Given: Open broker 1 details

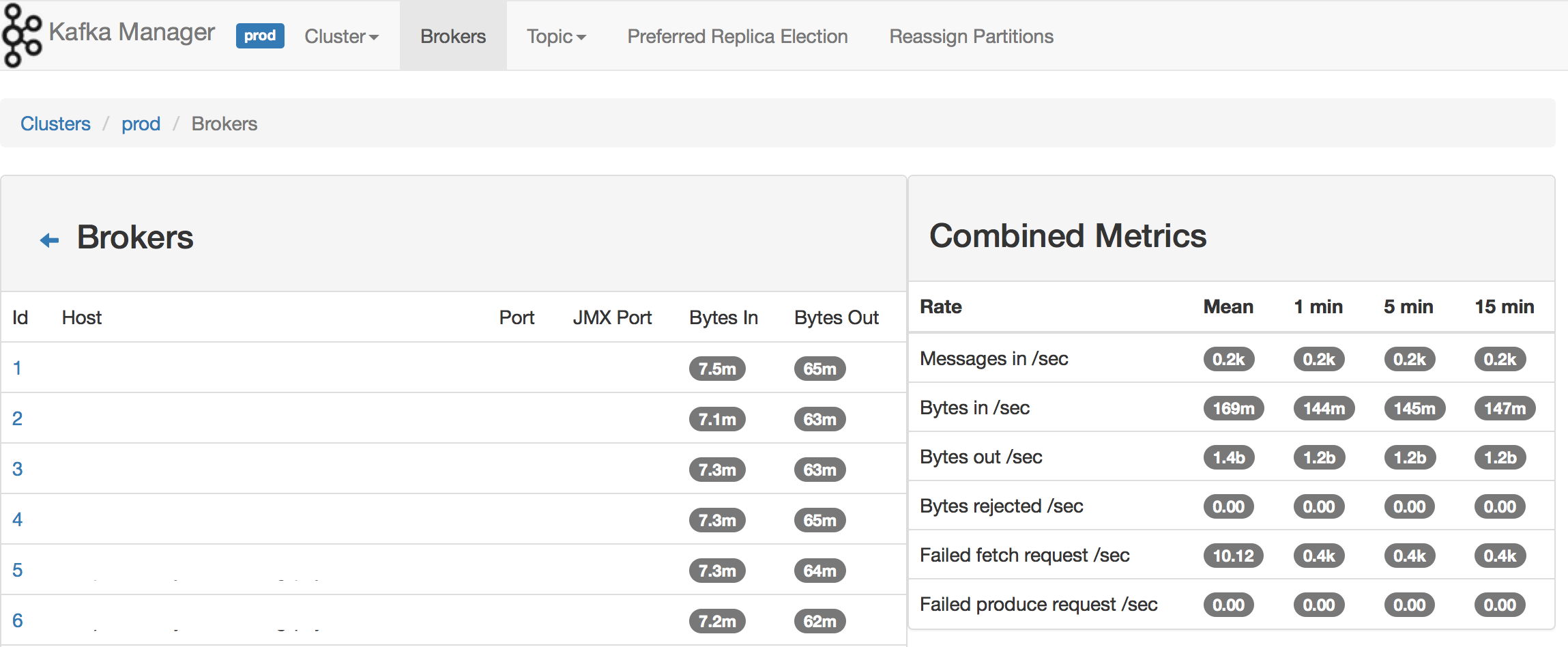Looking at the screenshot, I should tap(17, 368).
